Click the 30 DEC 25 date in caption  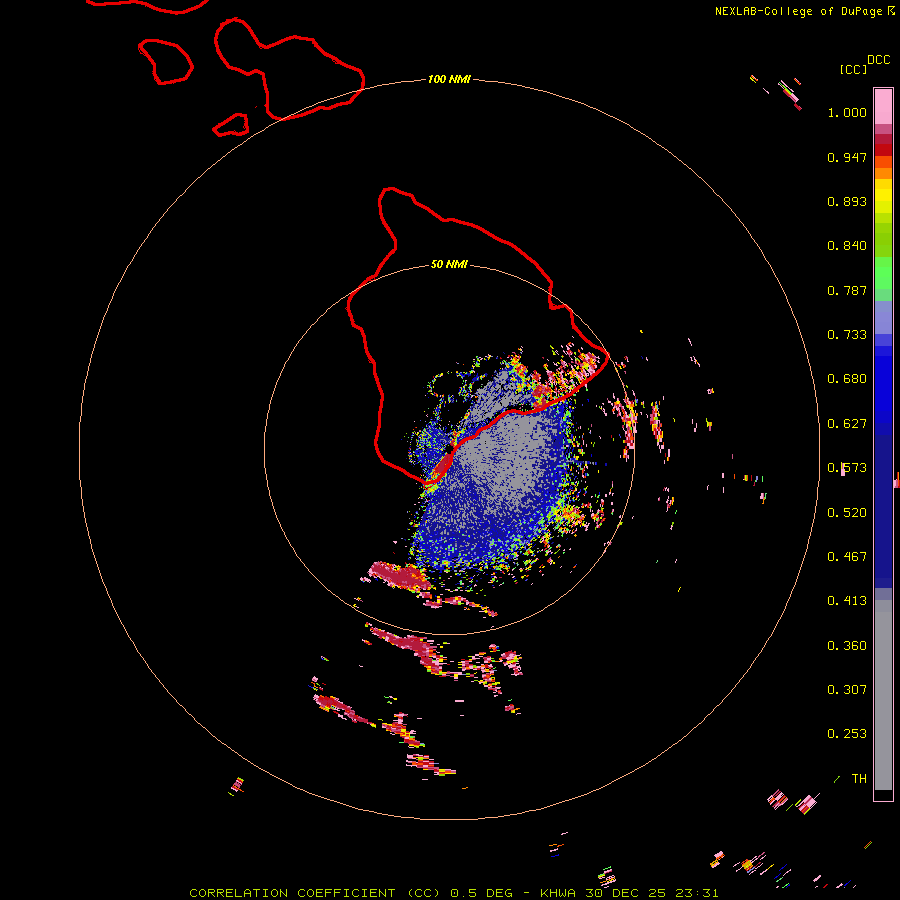click(x=625, y=893)
